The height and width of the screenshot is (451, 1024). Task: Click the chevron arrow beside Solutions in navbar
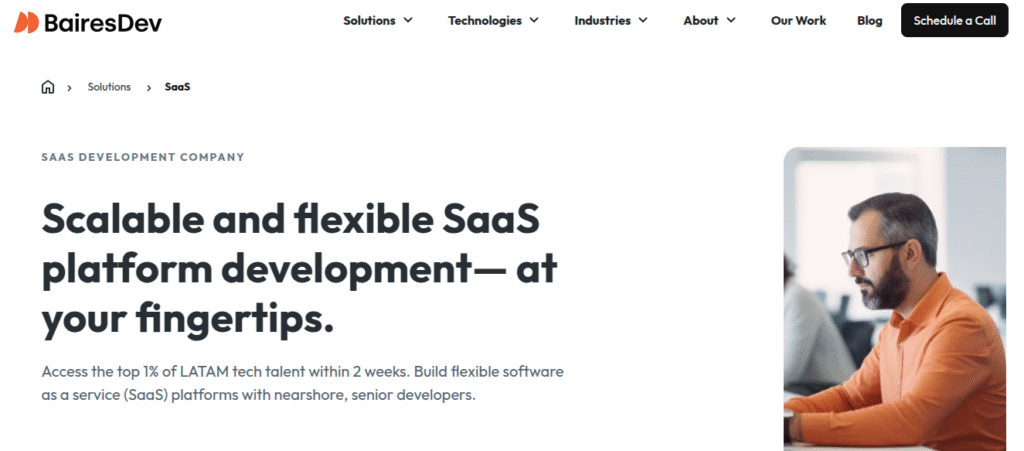click(408, 20)
